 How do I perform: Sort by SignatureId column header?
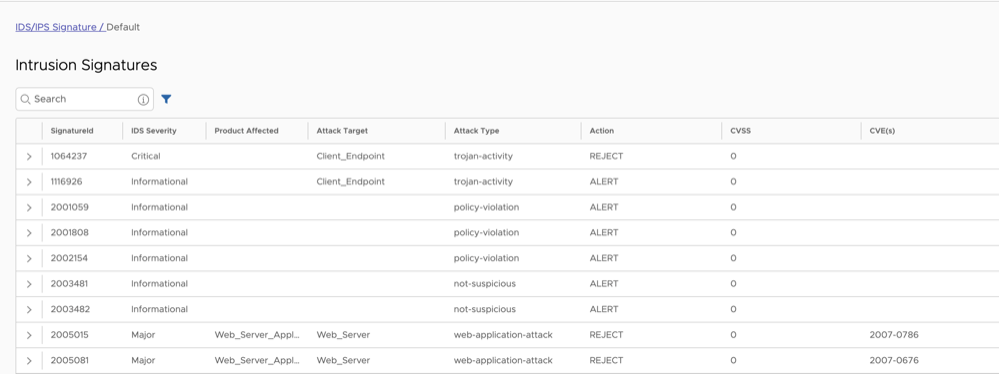(x=72, y=131)
